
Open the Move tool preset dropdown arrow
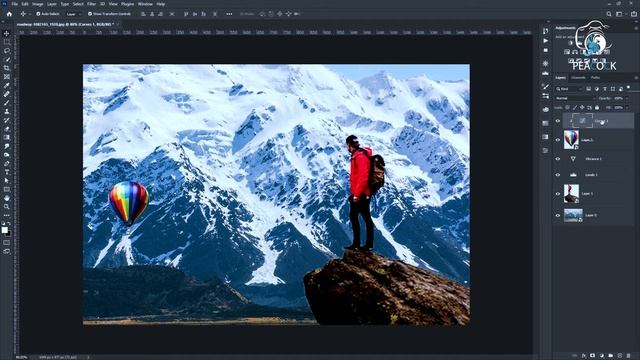(30, 14)
